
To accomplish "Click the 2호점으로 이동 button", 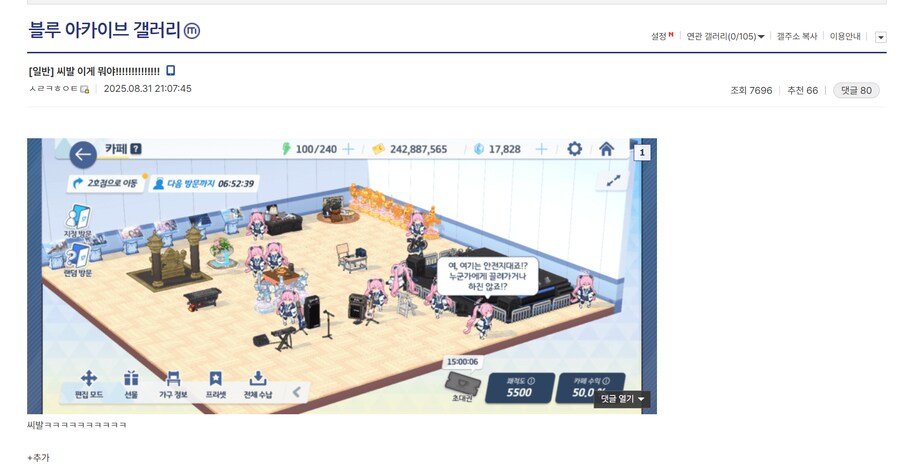I will (105, 183).
